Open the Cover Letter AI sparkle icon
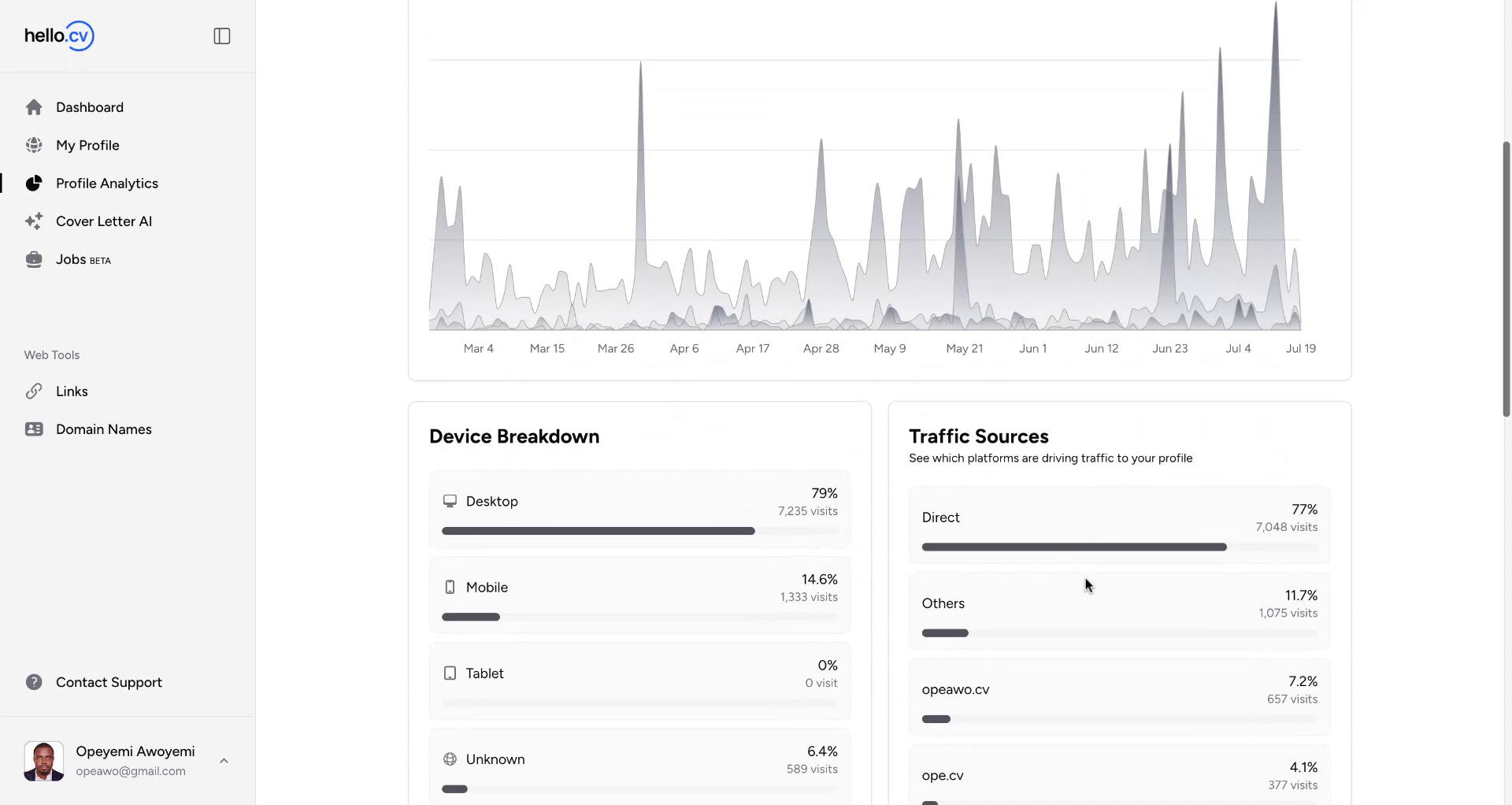This screenshot has width=1512, height=805. click(34, 221)
